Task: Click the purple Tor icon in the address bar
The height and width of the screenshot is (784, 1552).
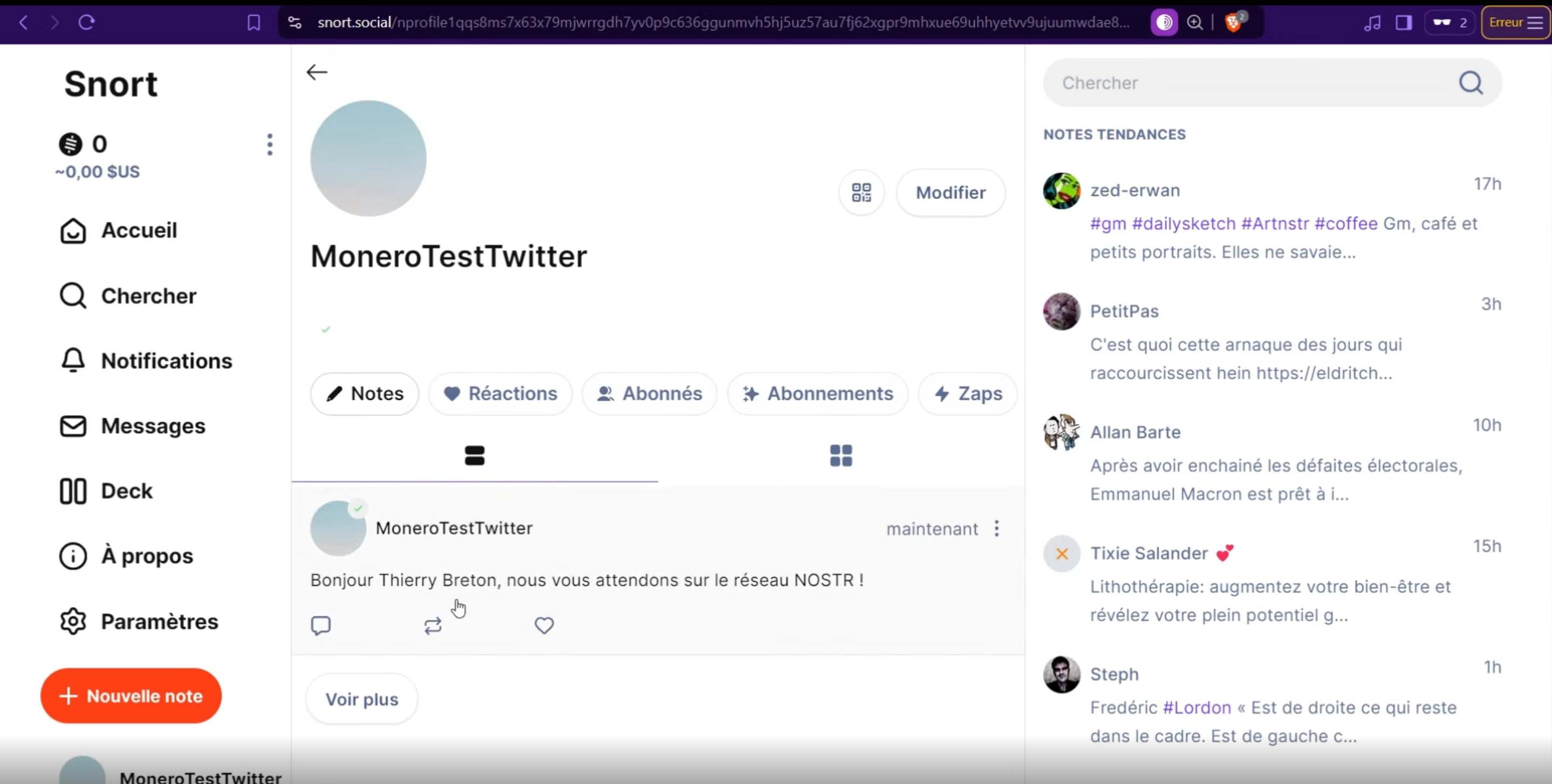Action: tap(1164, 23)
